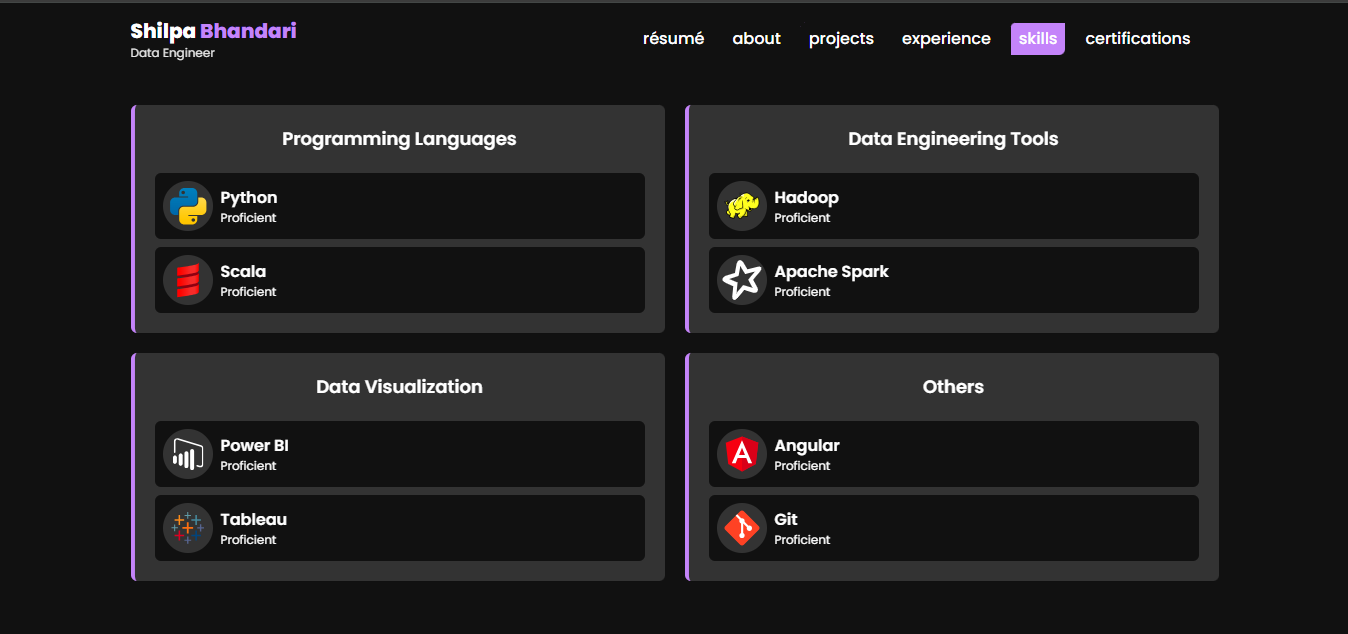Open the experience nav item
Screen dimensions: 1348x634
point(946,39)
